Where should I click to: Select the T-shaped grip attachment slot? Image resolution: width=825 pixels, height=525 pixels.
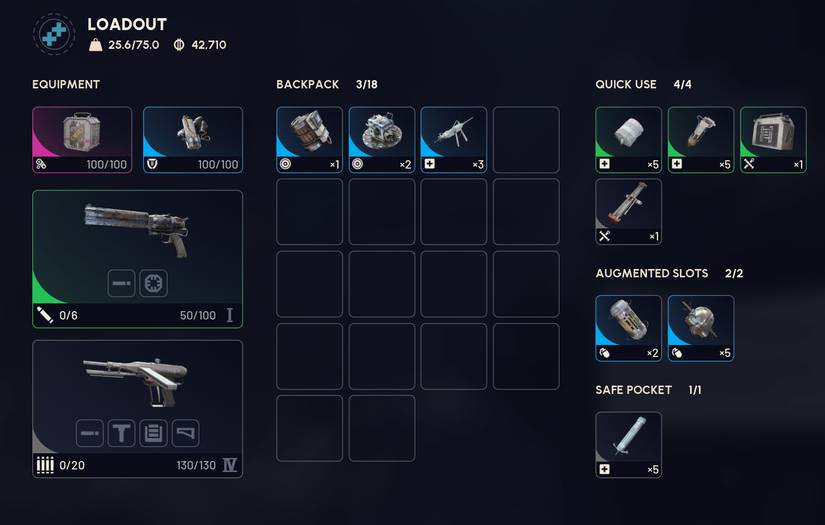(122, 433)
